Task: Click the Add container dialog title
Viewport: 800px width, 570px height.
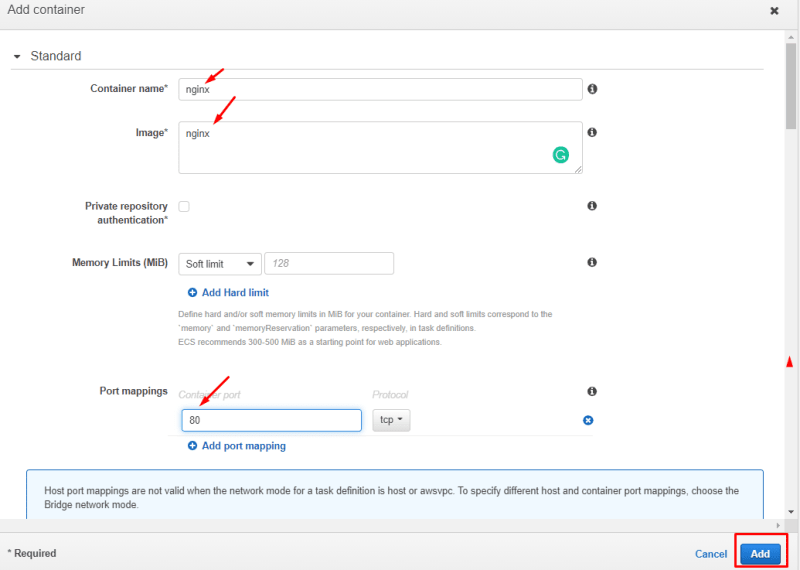Action: (x=46, y=10)
